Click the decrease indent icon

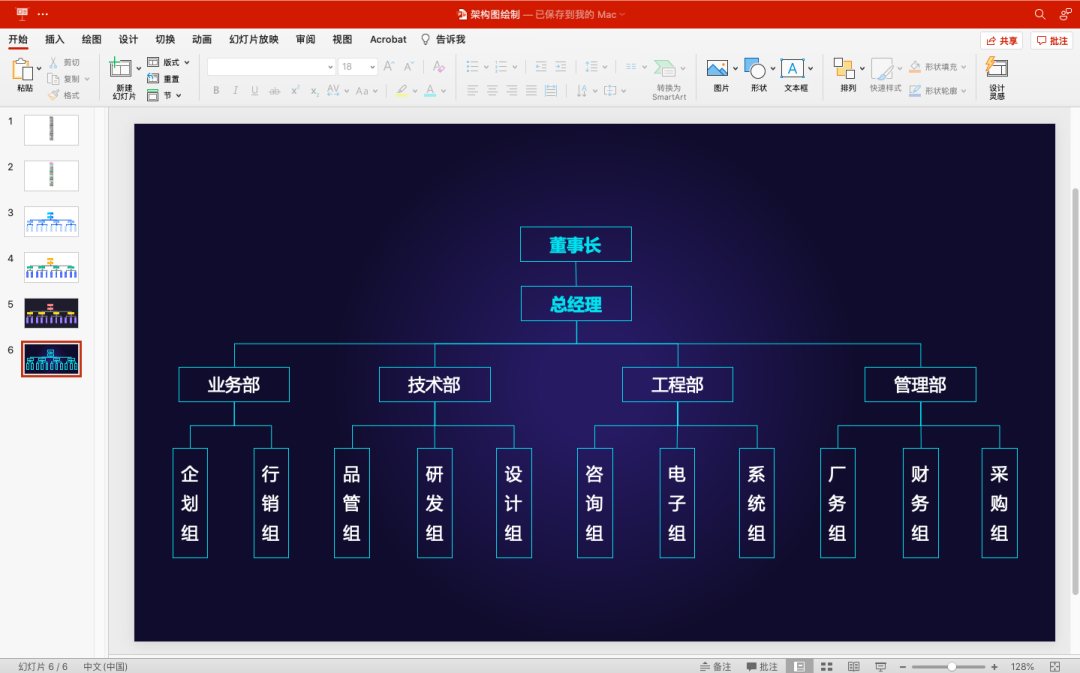coord(541,67)
